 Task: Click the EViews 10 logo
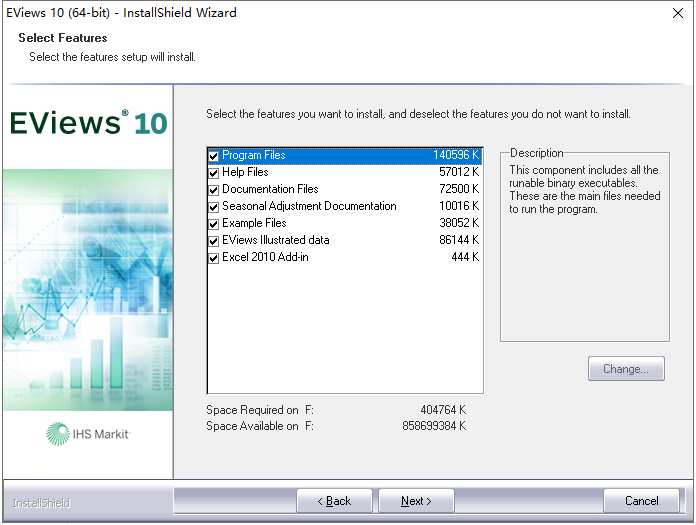click(x=88, y=124)
